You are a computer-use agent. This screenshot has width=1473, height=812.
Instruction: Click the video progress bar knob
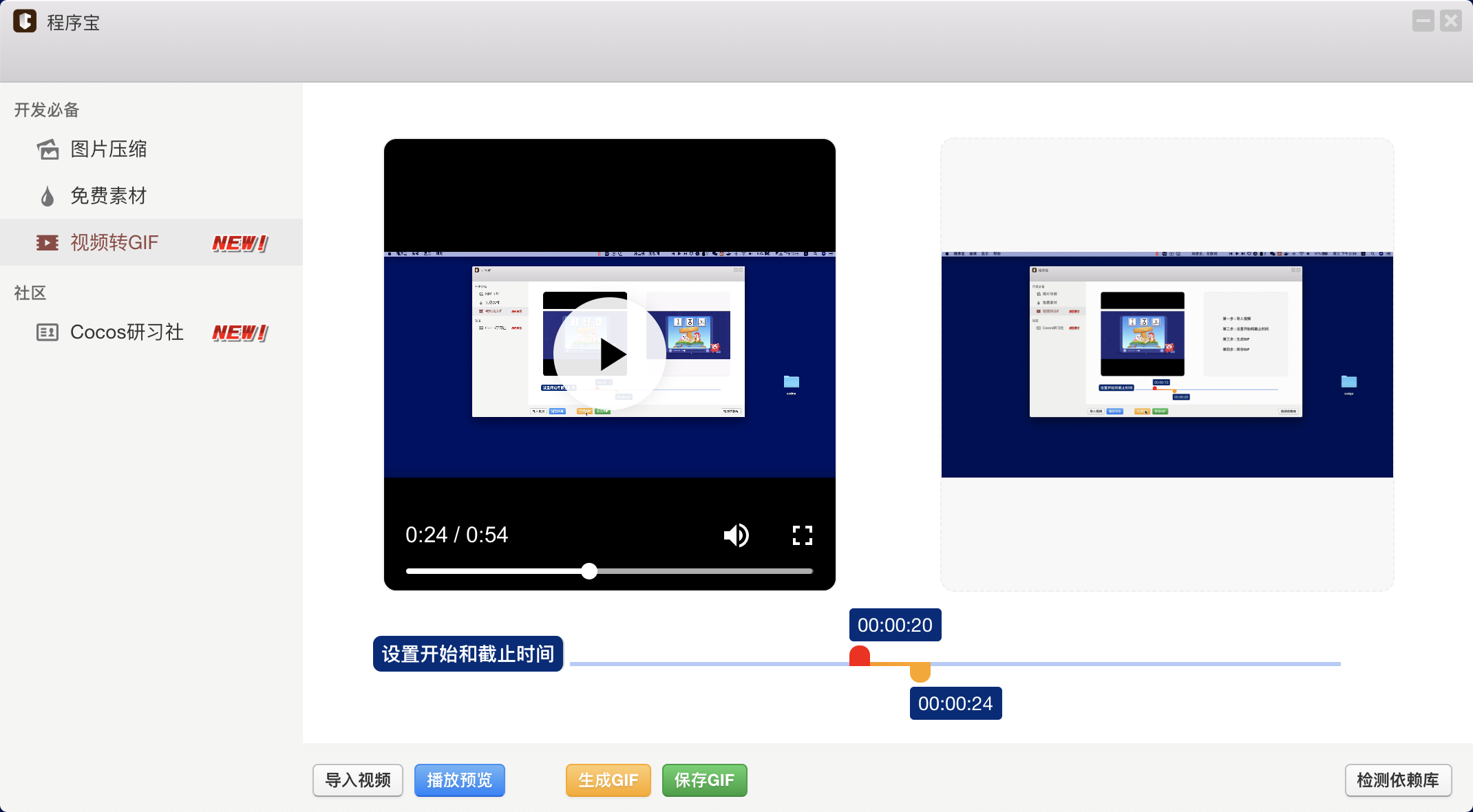tap(589, 571)
